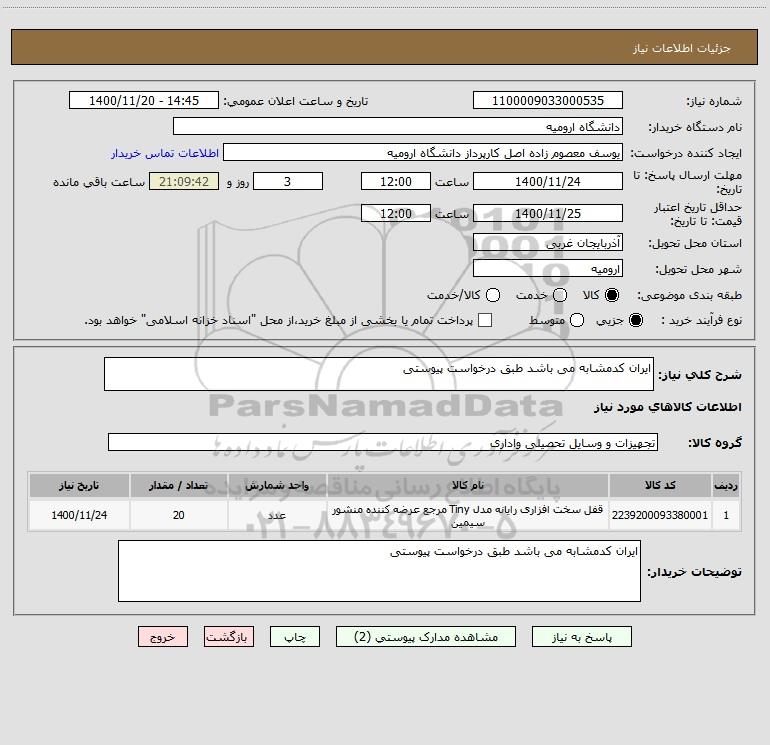Click the ردیف column header

tap(726, 485)
